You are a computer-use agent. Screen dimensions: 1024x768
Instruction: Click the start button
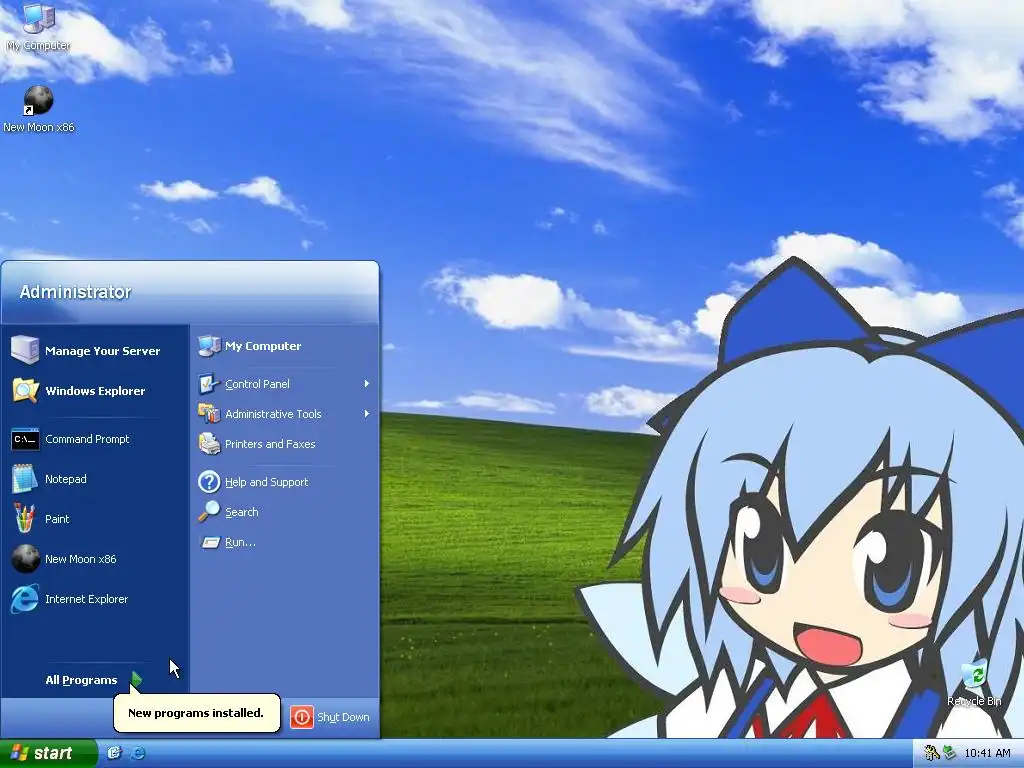(48, 753)
